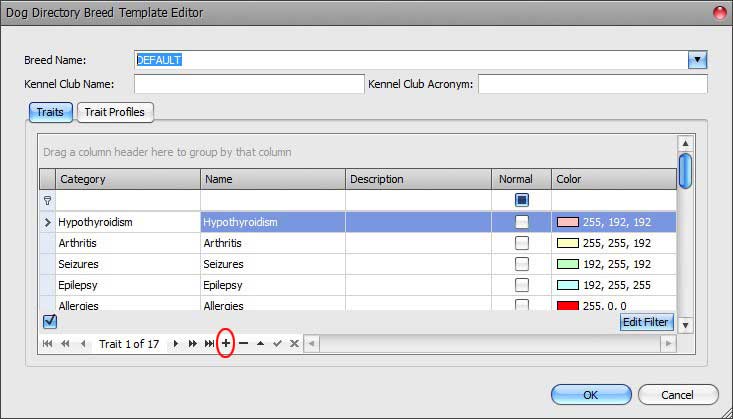Click Epilepsy cell in Name column
The height and width of the screenshot is (419, 733).
(x=273, y=285)
